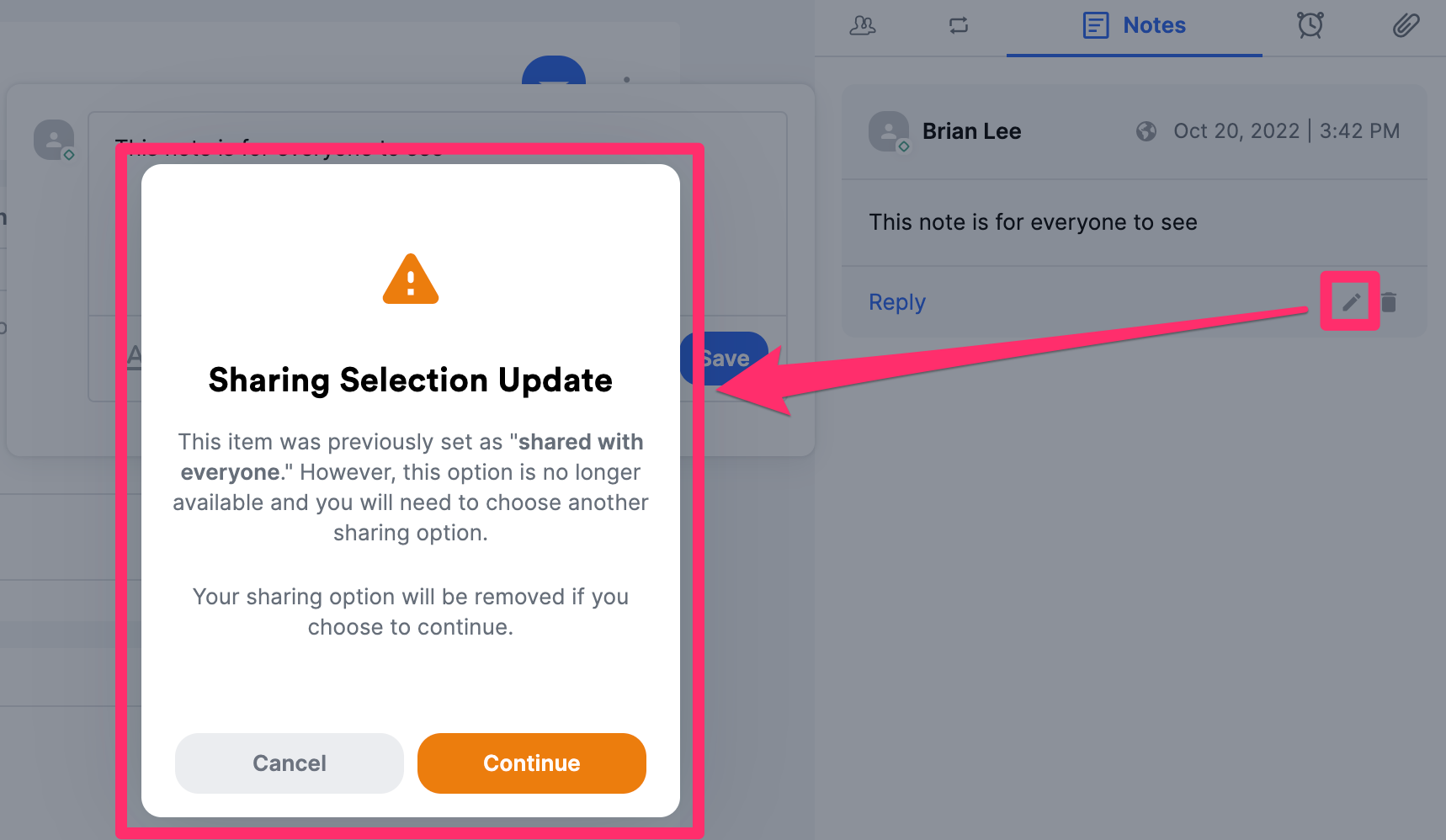This screenshot has width=1446, height=840.
Task: Delete the note with trash icon
Action: pos(1390,302)
